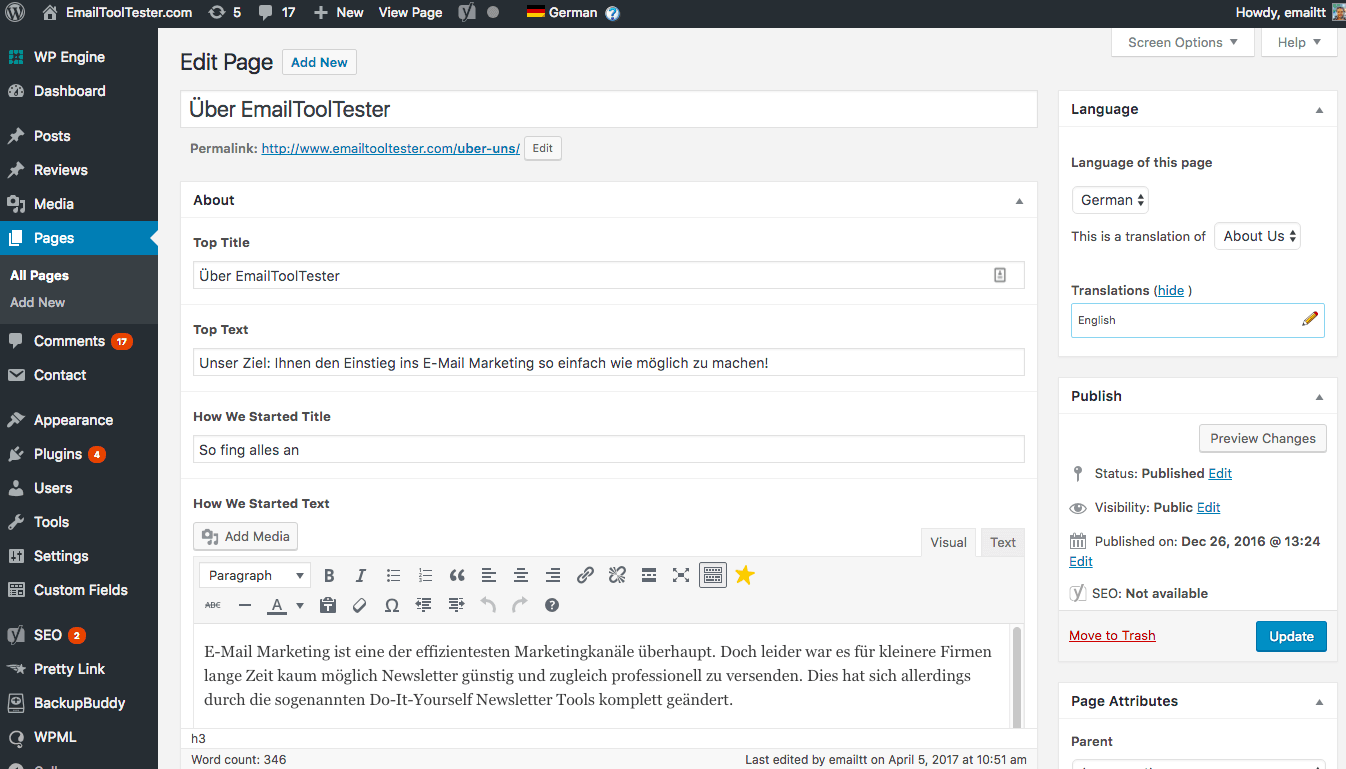The width and height of the screenshot is (1346, 769).
Task: Click the editor vertical scrollbar
Action: point(1017,678)
